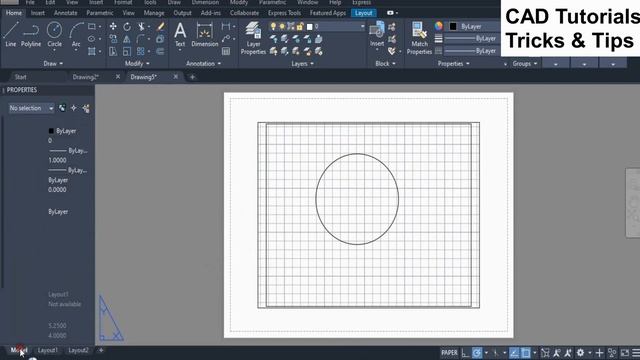Add a new layout tab
Viewport: 640px width, 360px height.
(x=101, y=350)
